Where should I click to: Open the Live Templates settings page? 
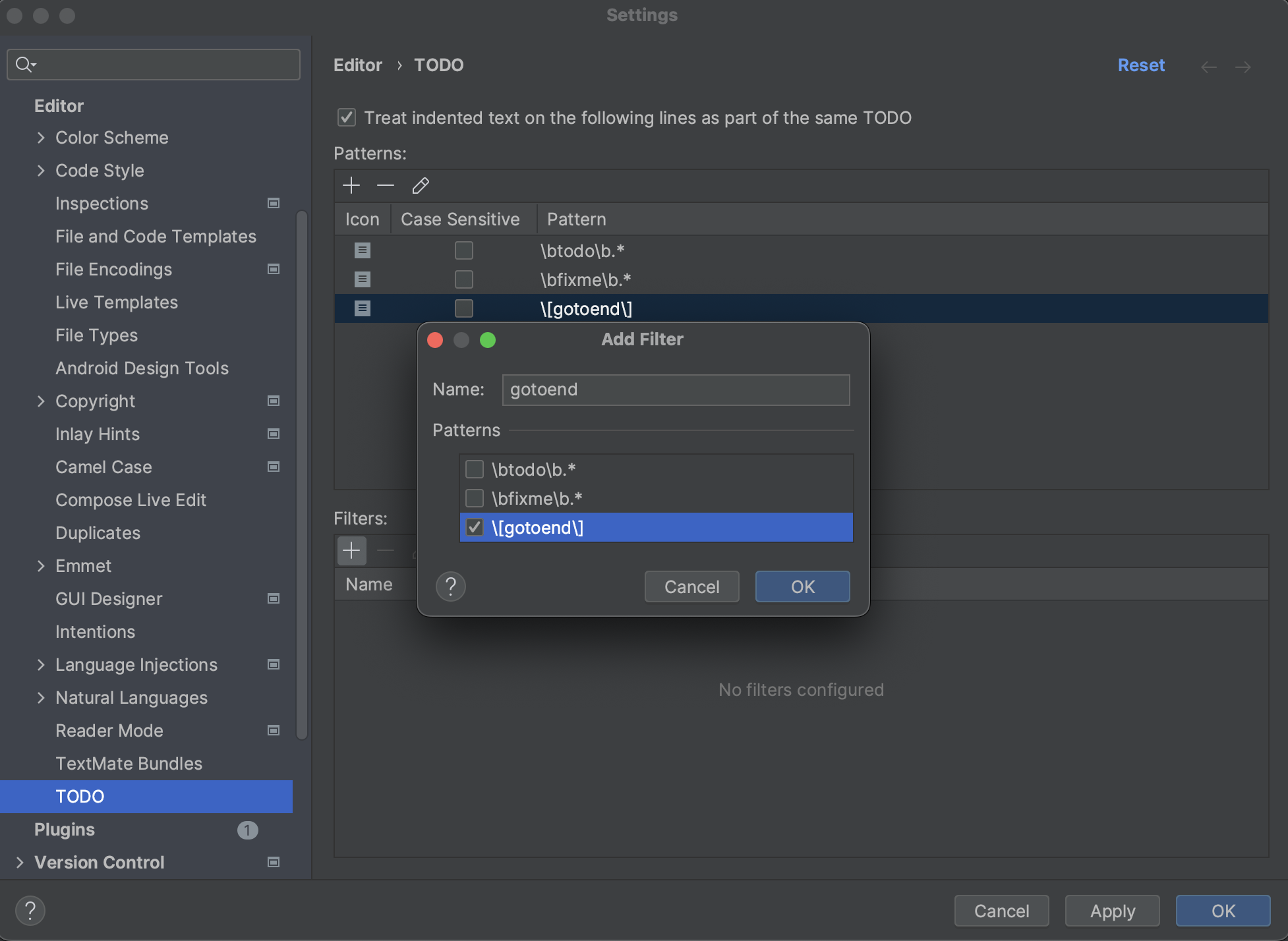pyautogui.click(x=117, y=302)
